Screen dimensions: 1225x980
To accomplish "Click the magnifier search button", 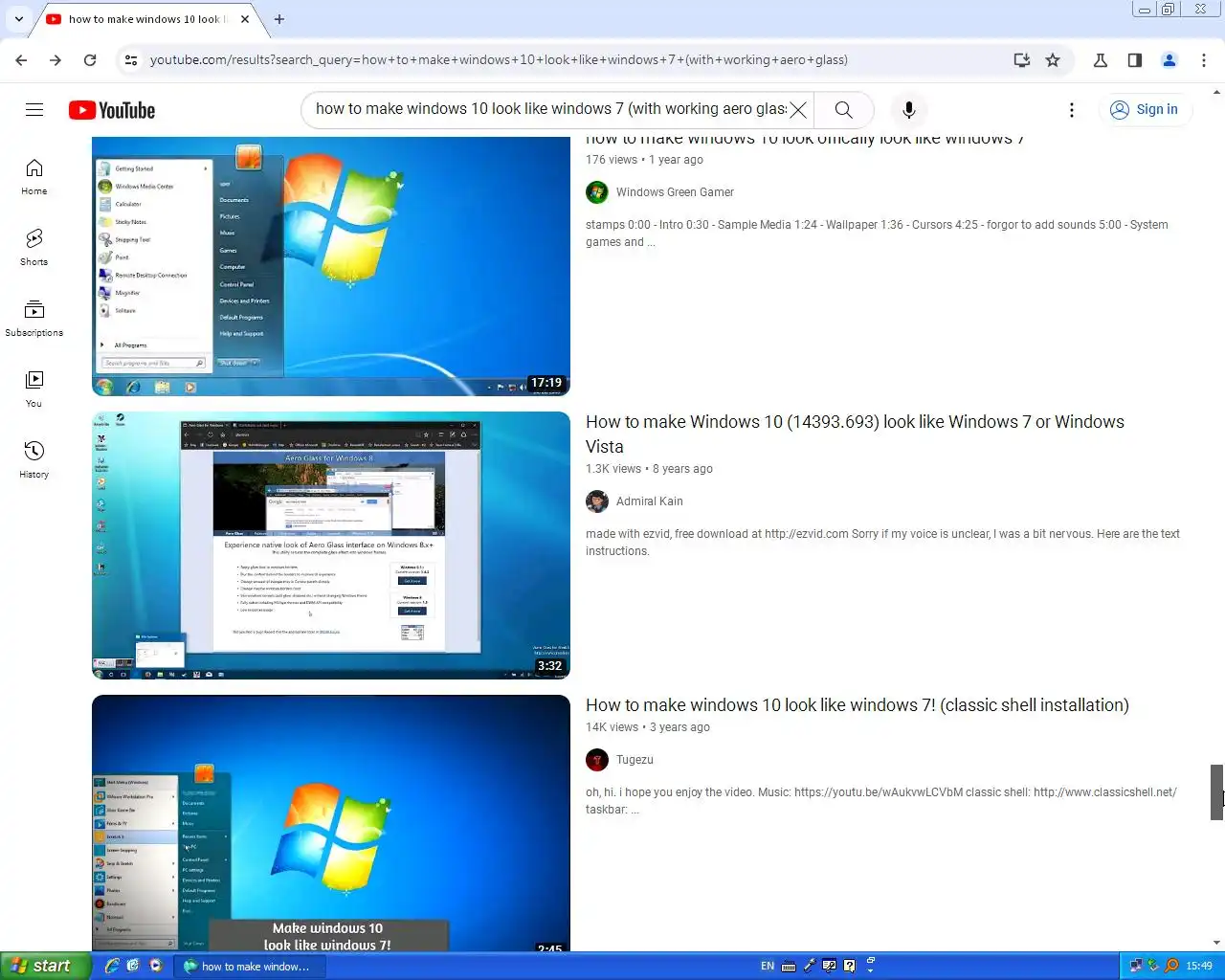I will [844, 110].
